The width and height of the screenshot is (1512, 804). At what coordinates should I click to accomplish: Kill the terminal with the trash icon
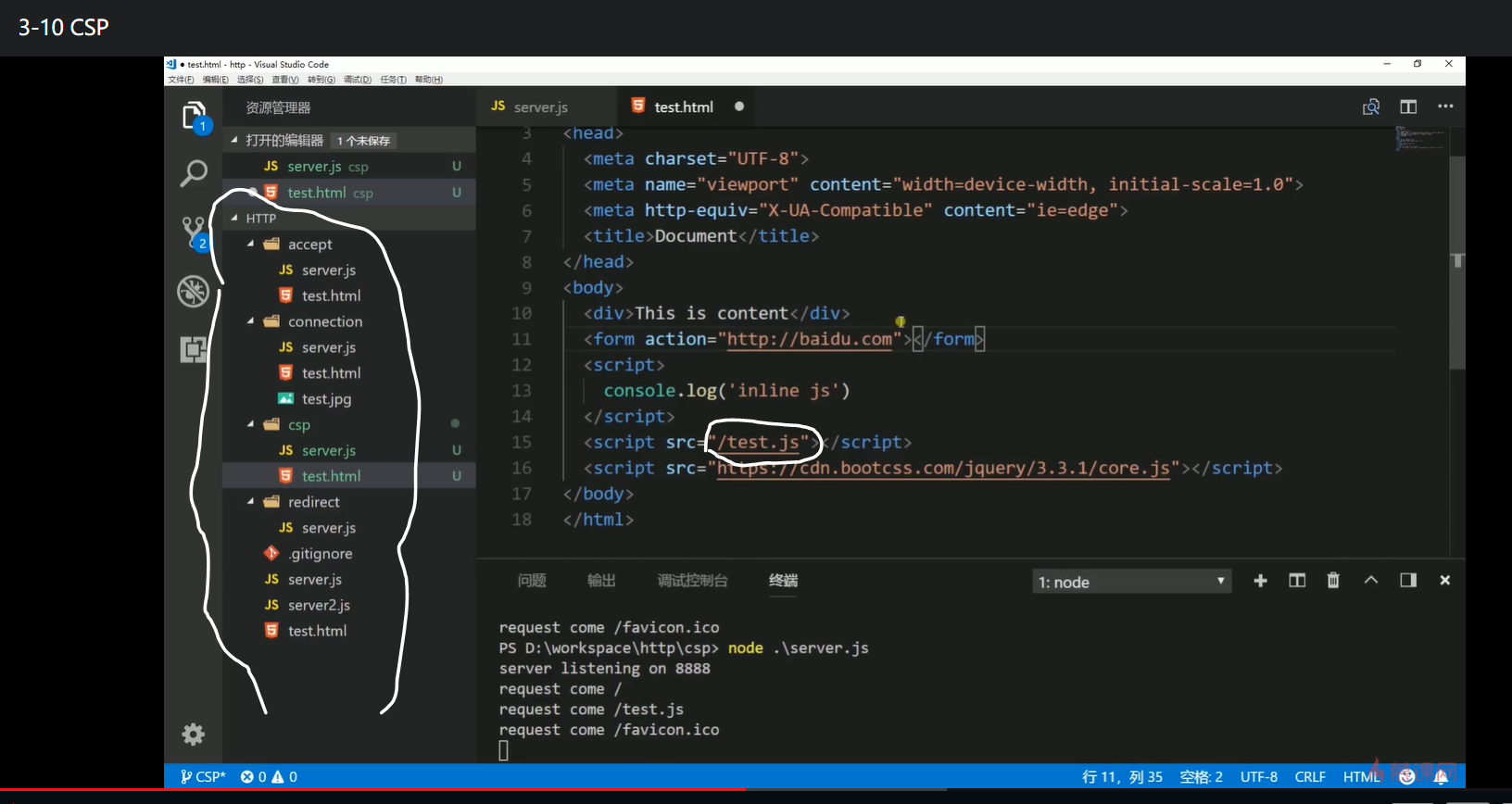pos(1333,581)
